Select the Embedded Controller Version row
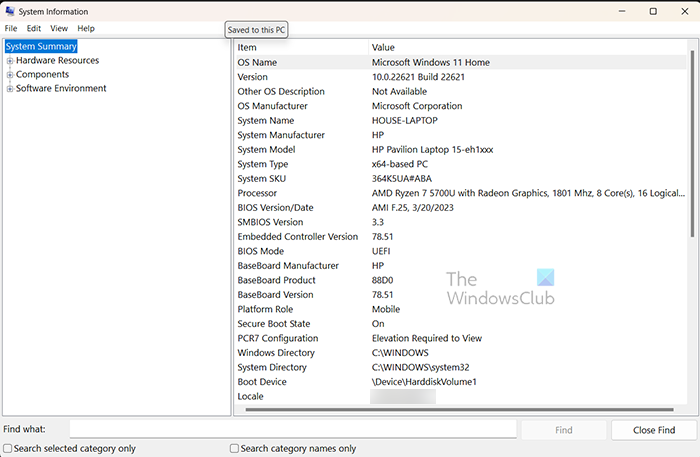700x457 pixels. (461, 237)
